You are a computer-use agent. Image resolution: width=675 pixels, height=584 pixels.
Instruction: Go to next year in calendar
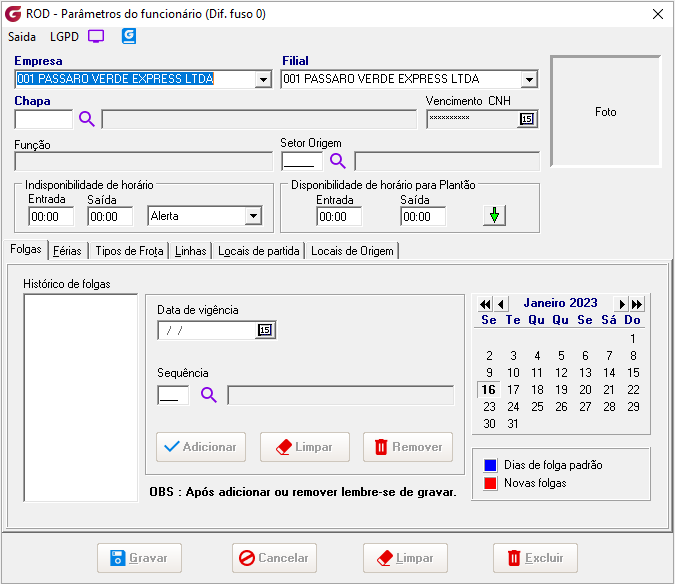(637, 304)
